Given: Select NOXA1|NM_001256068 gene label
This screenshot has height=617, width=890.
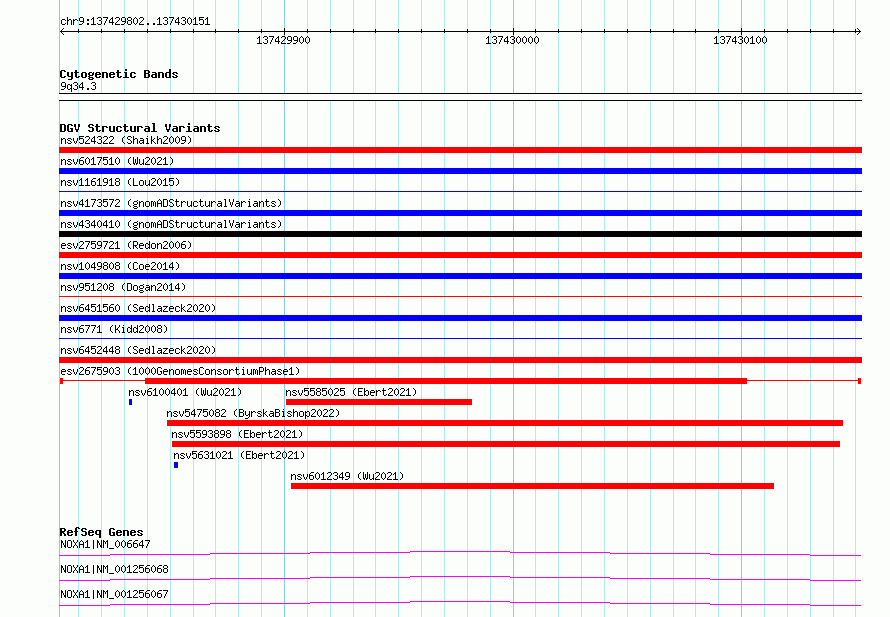Looking at the screenshot, I should (x=114, y=569).
